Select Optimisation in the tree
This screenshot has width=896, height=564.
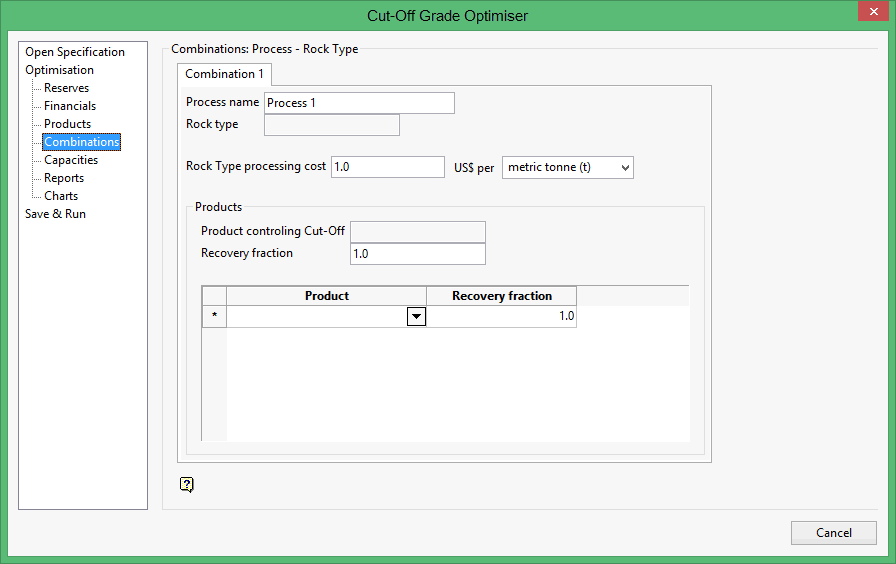click(59, 70)
